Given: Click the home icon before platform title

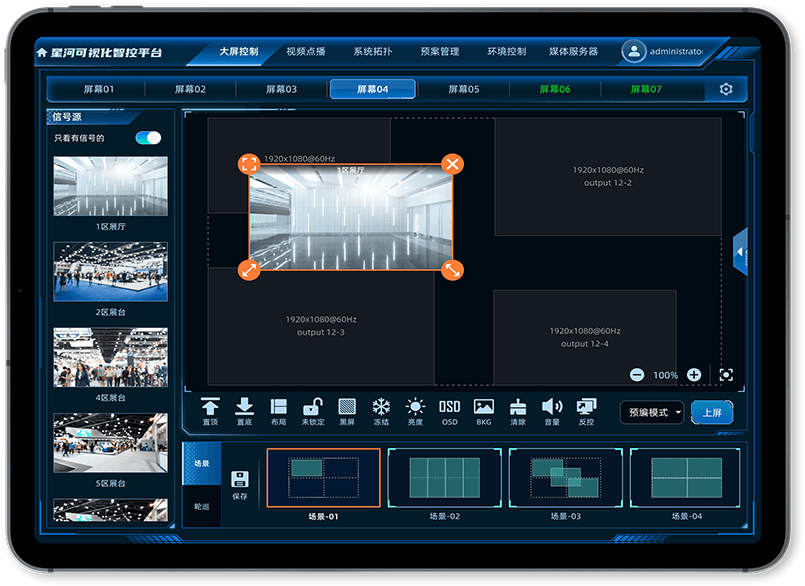Looking at the screenshot, I should click(x=42, y=52).
